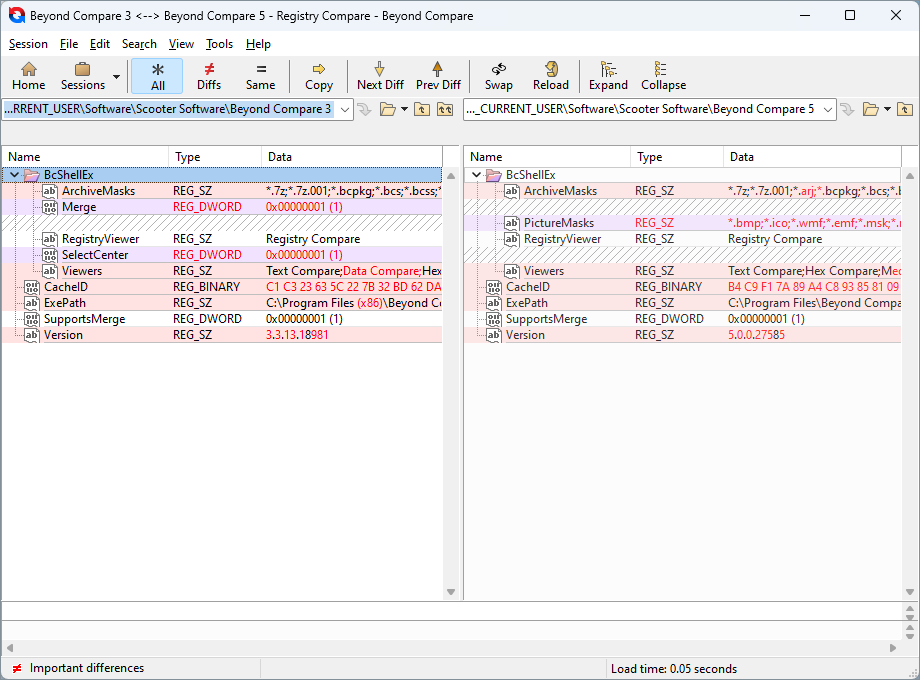
Task: Jump to Next Diff
Action: click(380, 75)
